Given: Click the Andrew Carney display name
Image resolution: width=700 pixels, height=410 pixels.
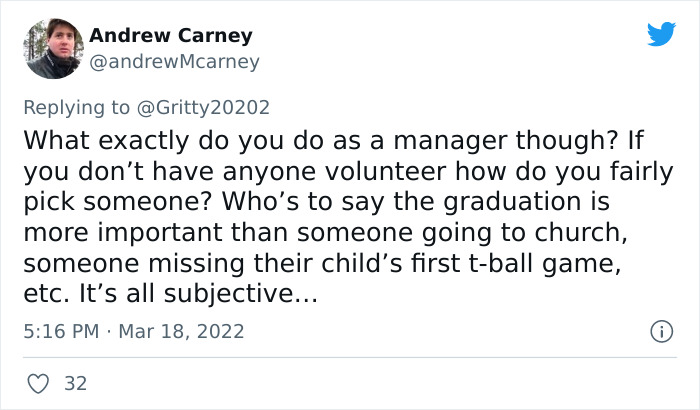Looking at the screenshot, I should pos(170,36).
